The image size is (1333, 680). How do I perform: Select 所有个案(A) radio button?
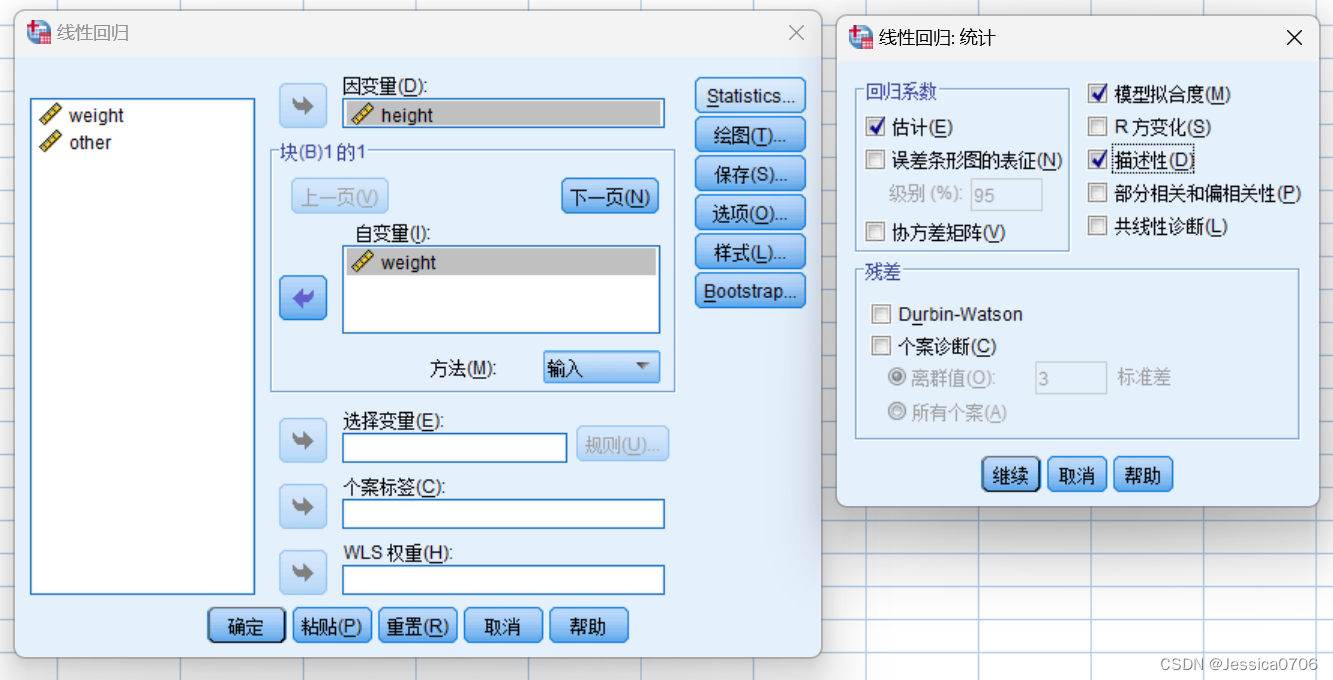click(x=897, y=411)
